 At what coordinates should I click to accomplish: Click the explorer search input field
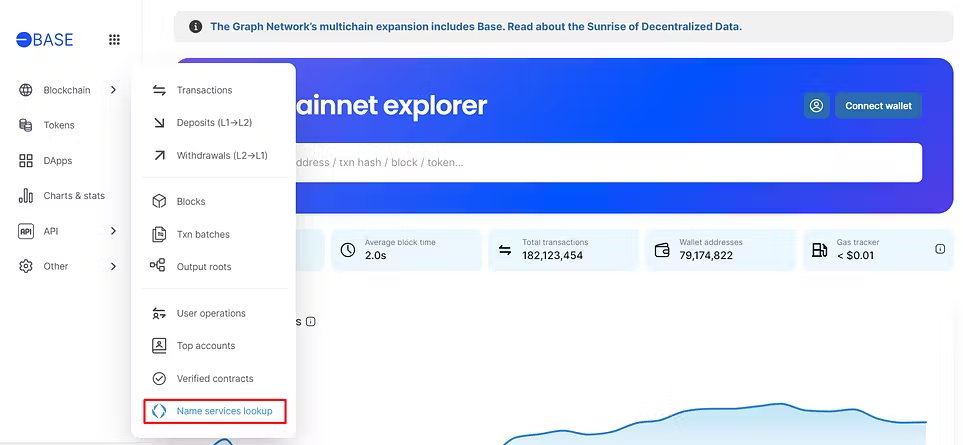coord(608,163)
